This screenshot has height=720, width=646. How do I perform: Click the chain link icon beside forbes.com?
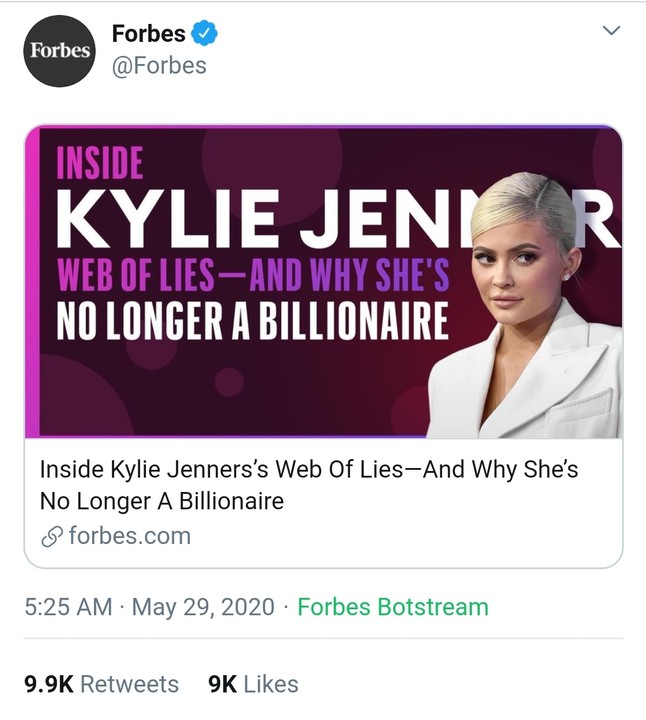coord(51,535)
